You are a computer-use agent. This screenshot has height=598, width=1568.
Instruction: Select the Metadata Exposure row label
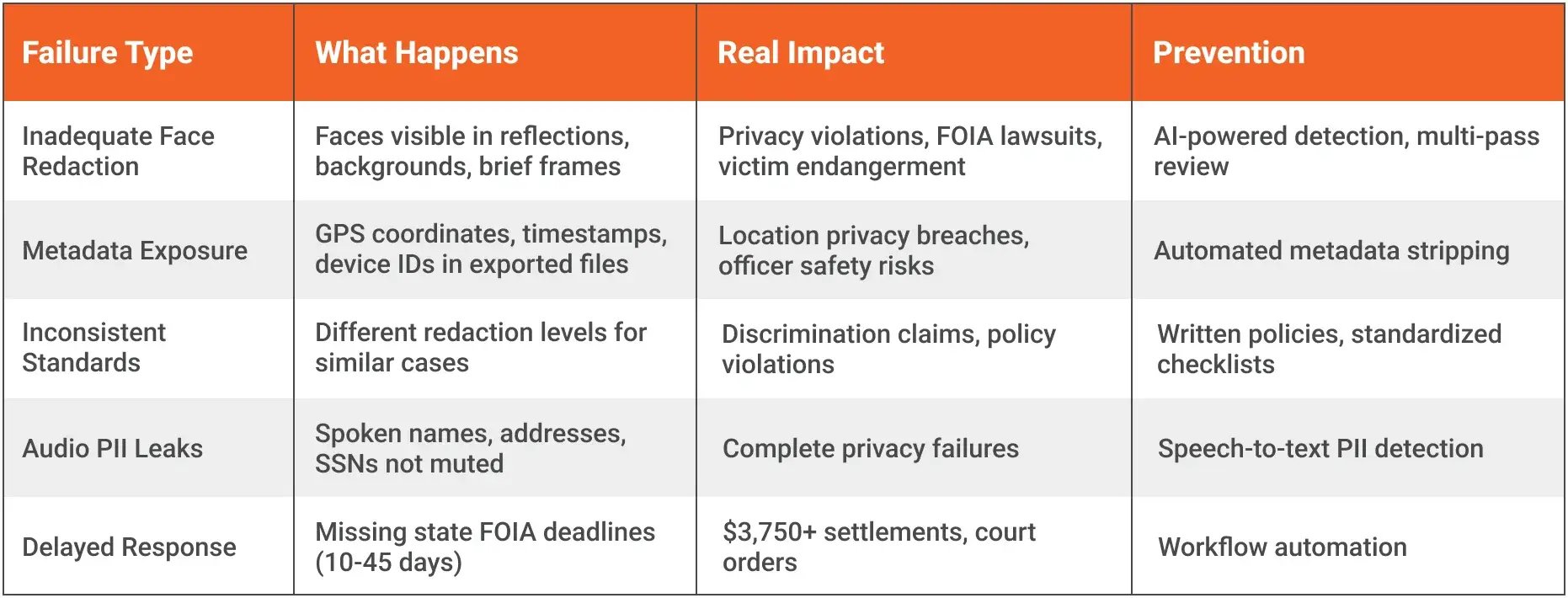tap(135, 250)
